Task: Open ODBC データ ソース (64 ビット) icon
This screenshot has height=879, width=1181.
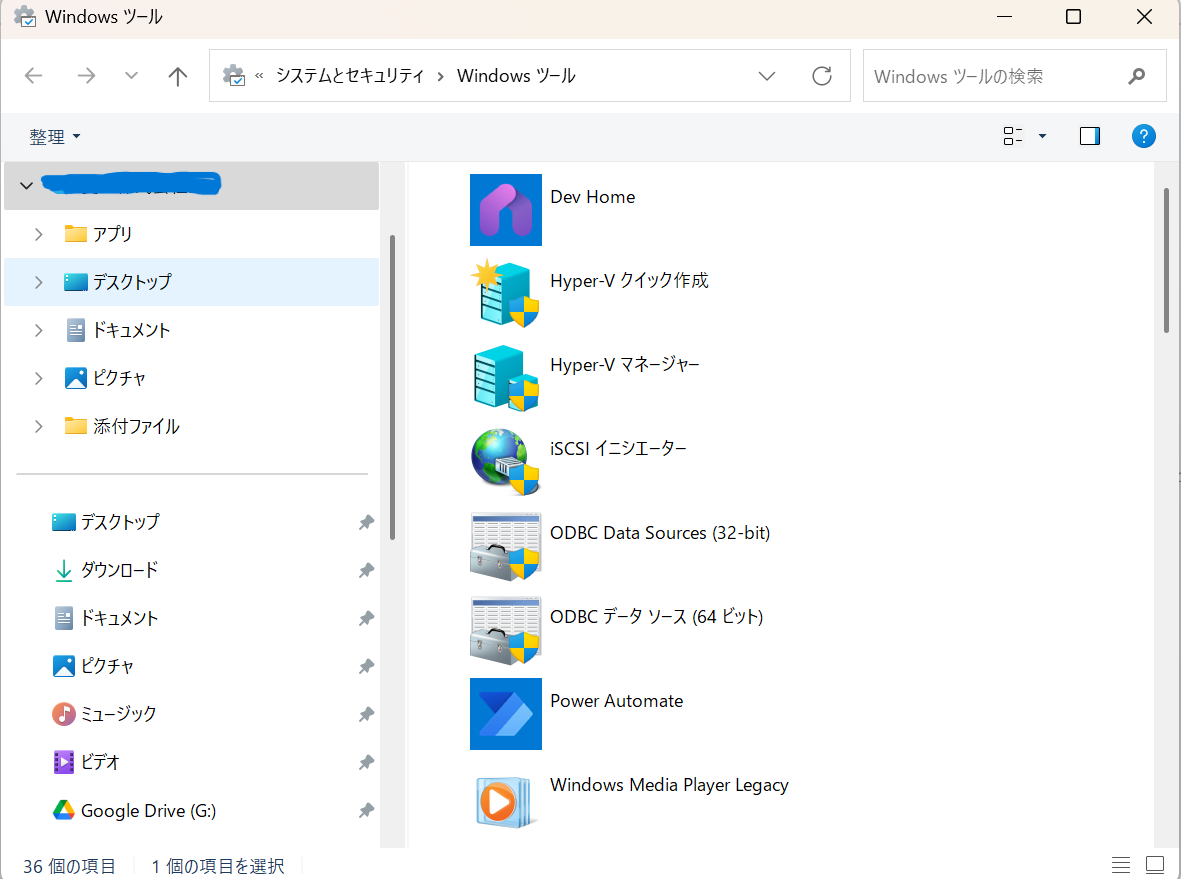Action: point(505,630)
